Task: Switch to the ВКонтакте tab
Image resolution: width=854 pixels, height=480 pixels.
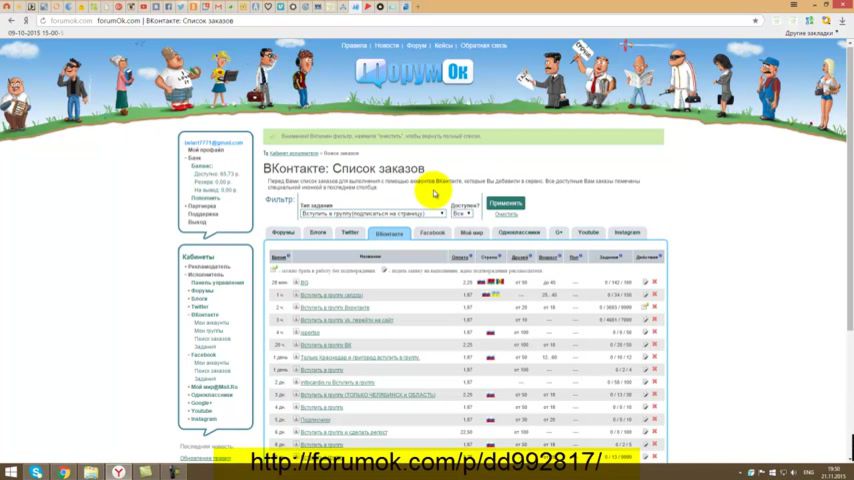Action: tap(389, 233)
